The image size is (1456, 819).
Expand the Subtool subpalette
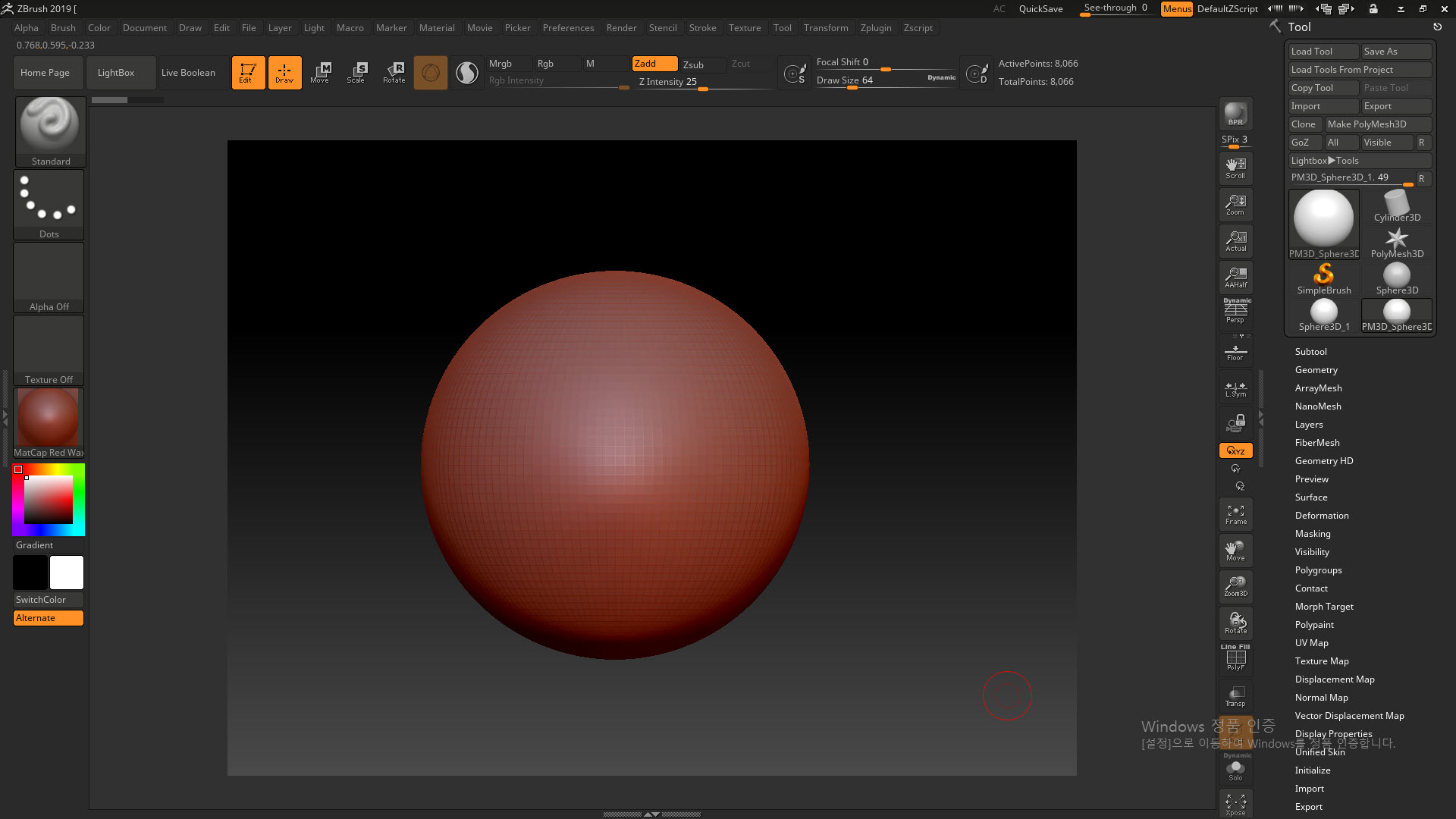1310,352
